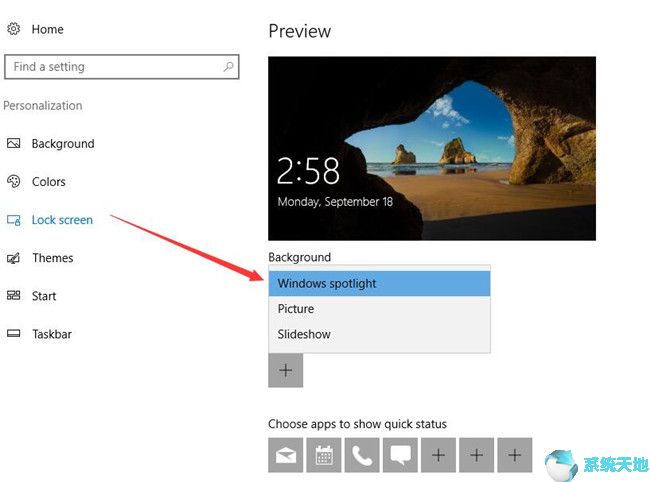Go to Colors settings
650x482 pixels.
pyautogui.click(x=49, y=182)
